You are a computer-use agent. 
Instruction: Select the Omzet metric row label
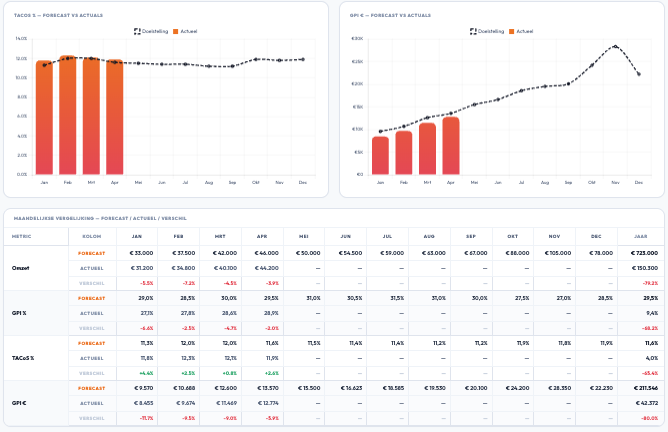pos(19,268)
